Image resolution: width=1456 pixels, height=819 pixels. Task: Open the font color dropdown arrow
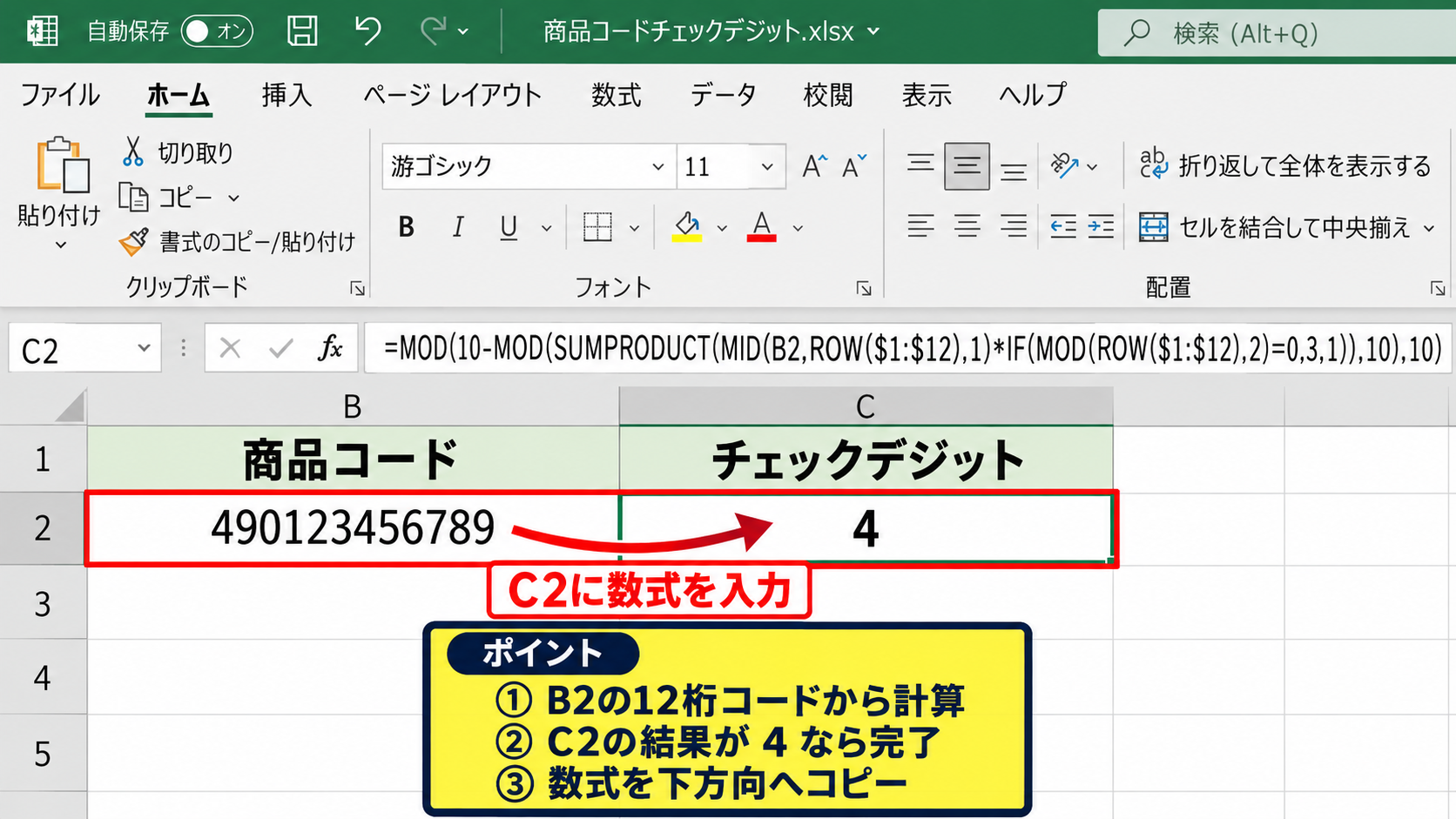[x=798, y=228]
